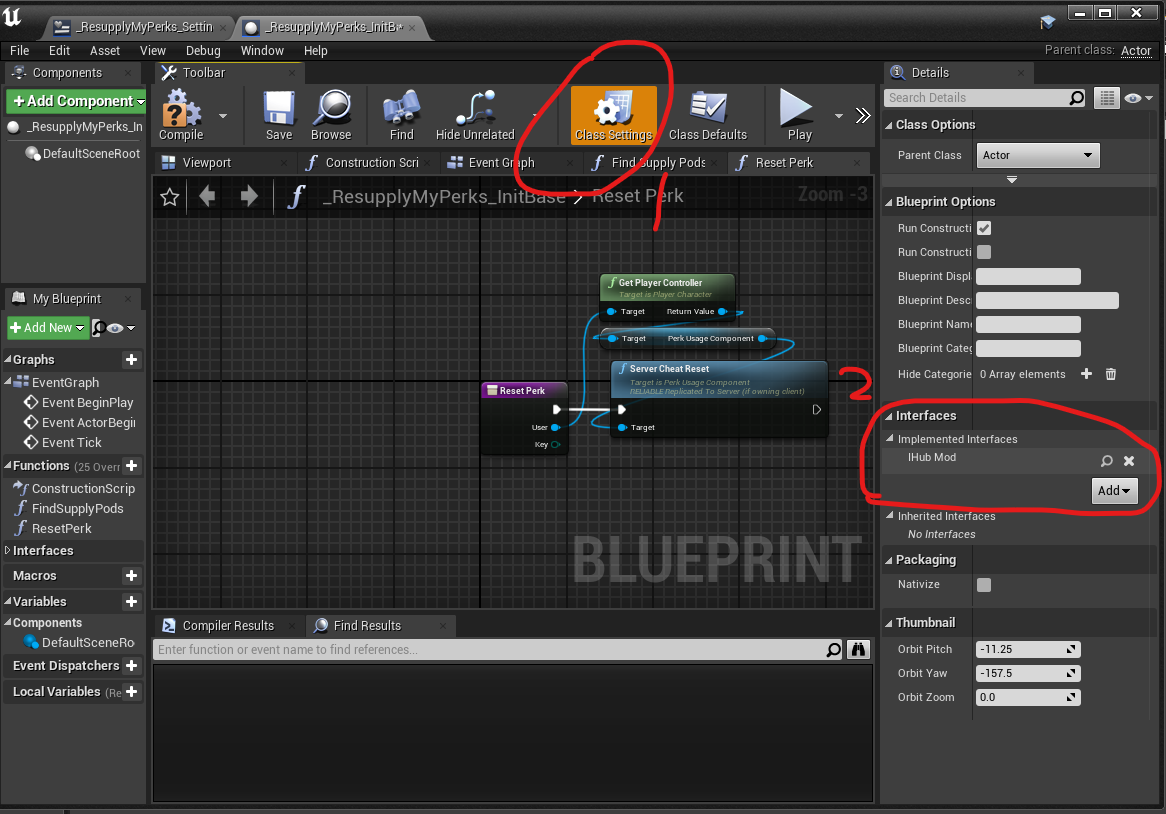Image resolution: width=1166 pixels, height=814 pixels.
Task: Switch to Compiler Results tab
Action: [228, 626]
